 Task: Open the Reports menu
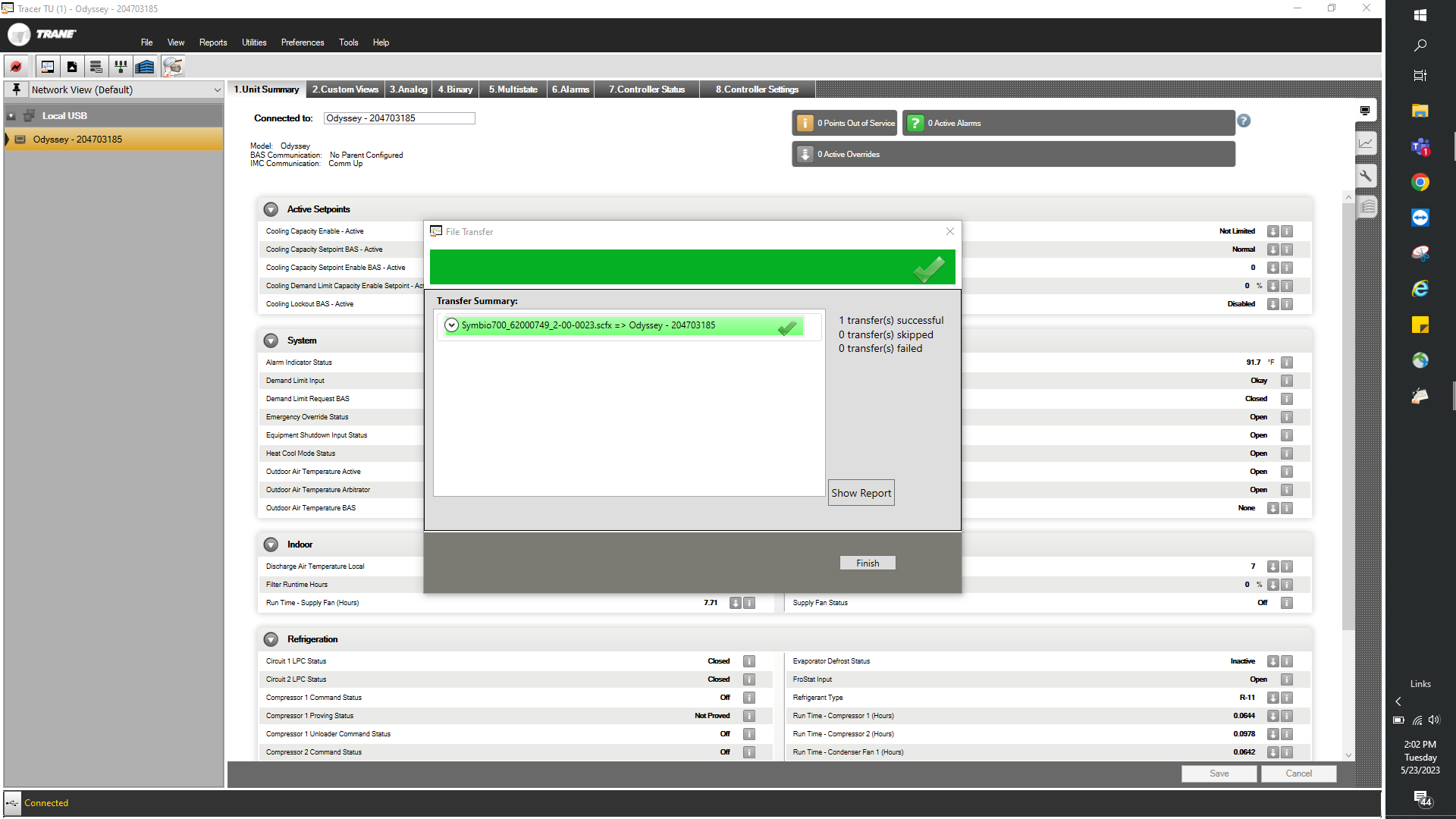coord(213,42)
